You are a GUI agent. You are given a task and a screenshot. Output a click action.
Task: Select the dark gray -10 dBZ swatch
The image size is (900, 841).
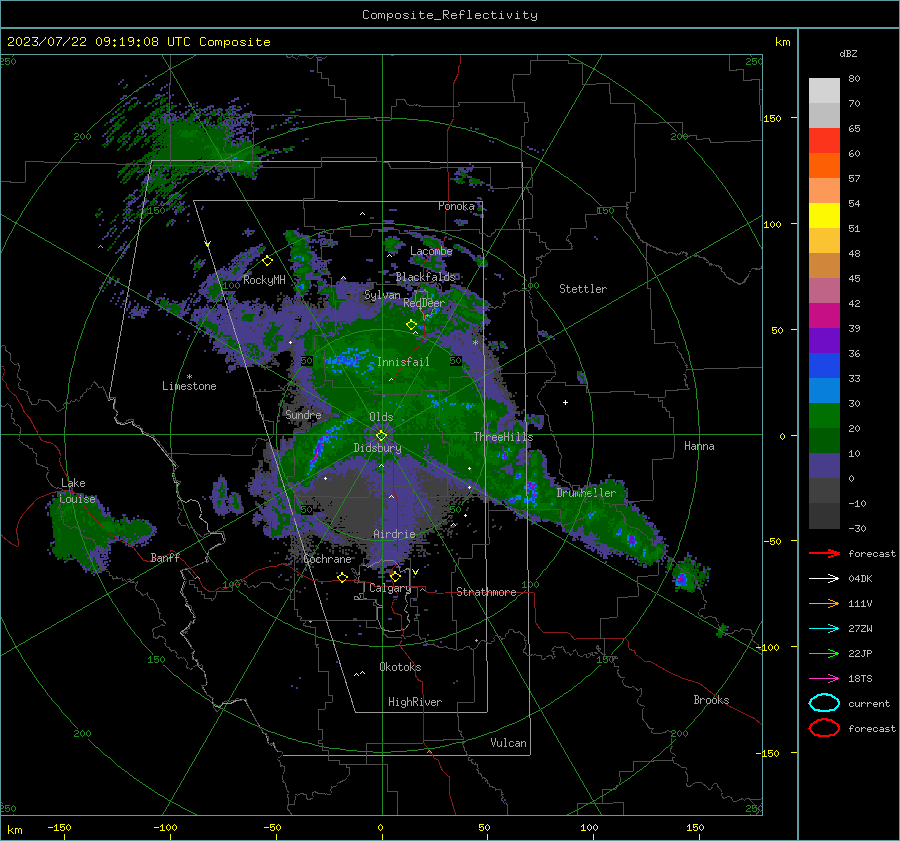824,515
